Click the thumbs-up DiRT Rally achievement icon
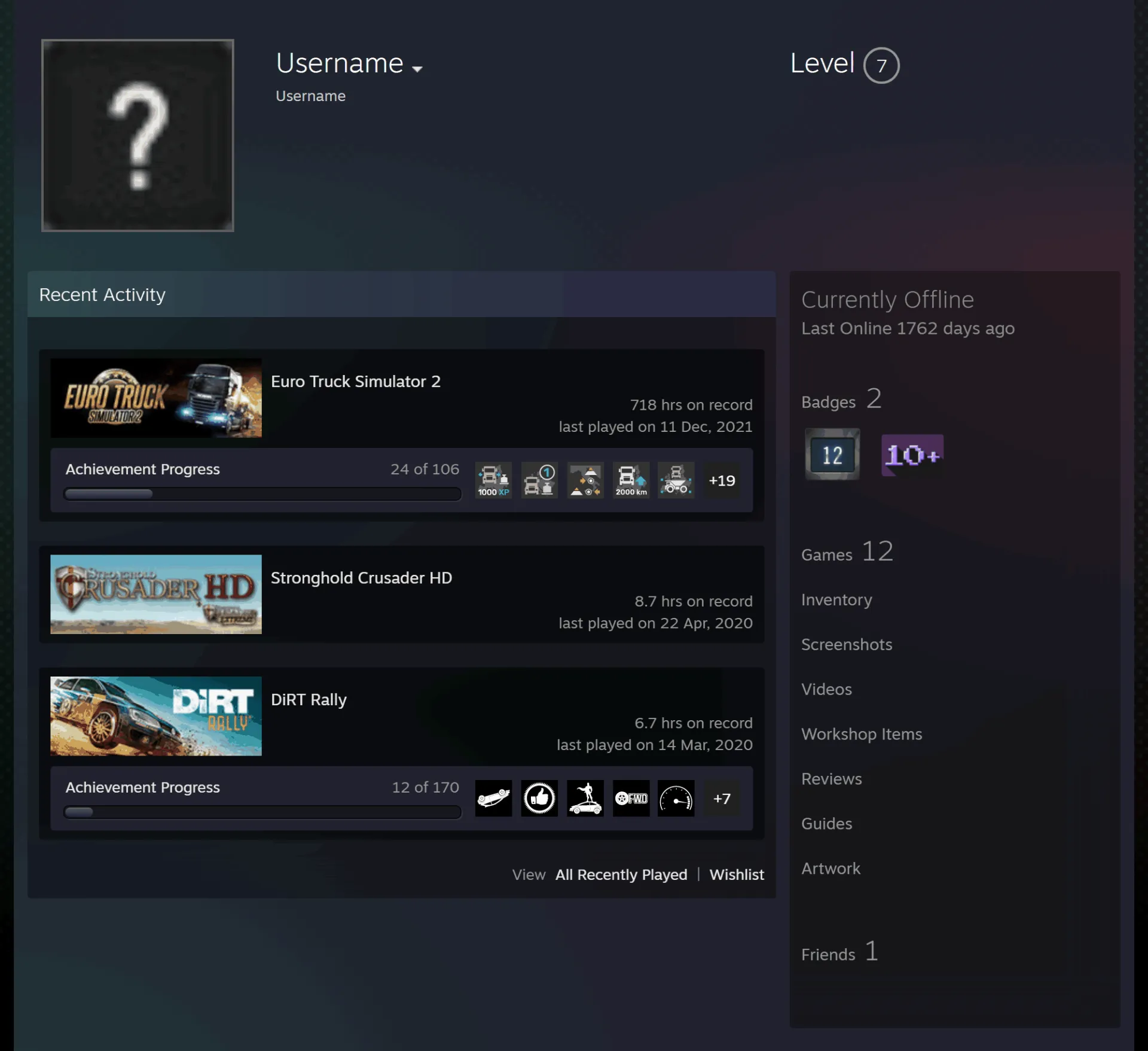Viewport: 1148px width, 1051px height. [539, 798]
